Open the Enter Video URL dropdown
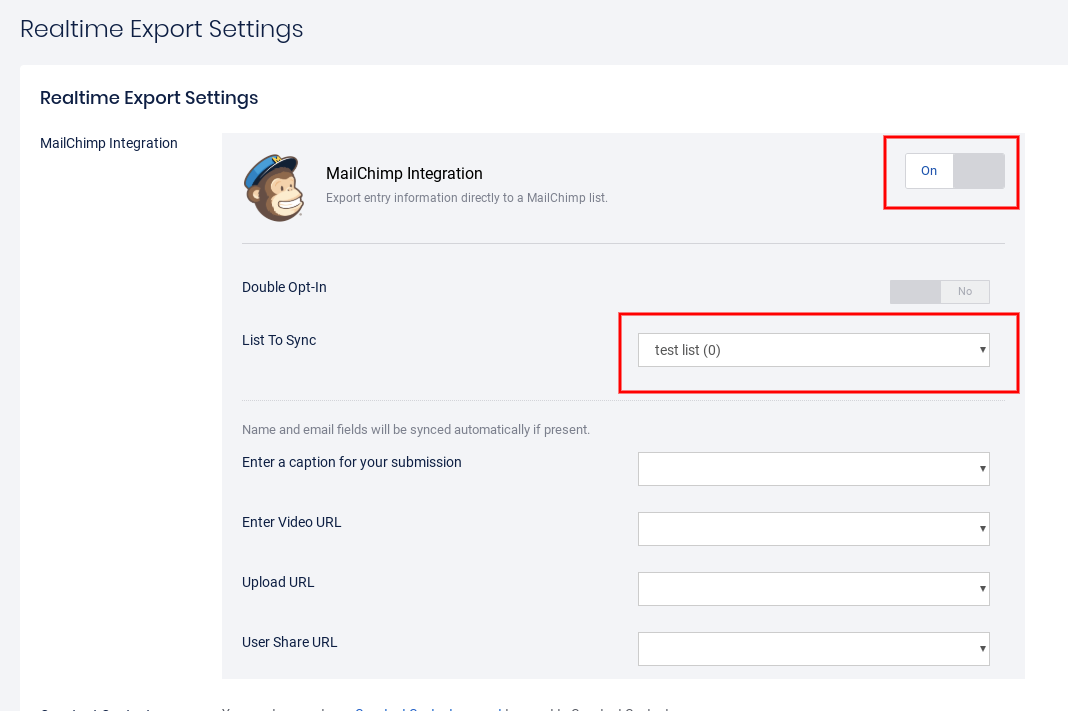 click(813, 529)
